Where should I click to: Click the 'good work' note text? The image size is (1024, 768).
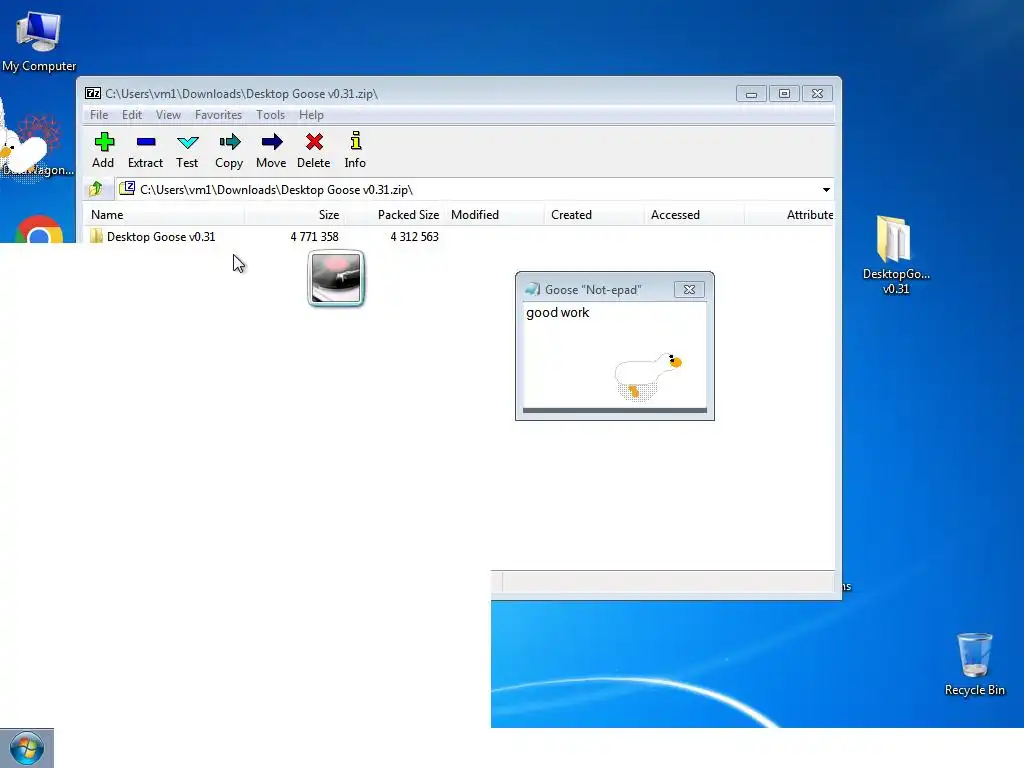click(x=557, y=313)
